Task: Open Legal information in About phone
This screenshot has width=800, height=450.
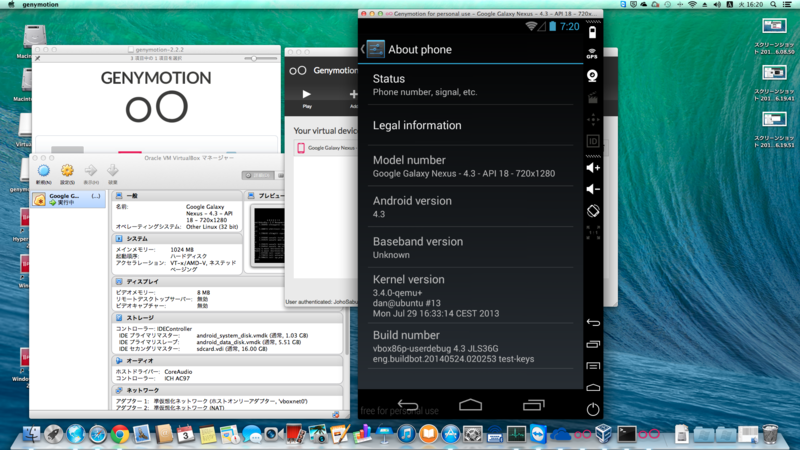Action: (470, 126)
